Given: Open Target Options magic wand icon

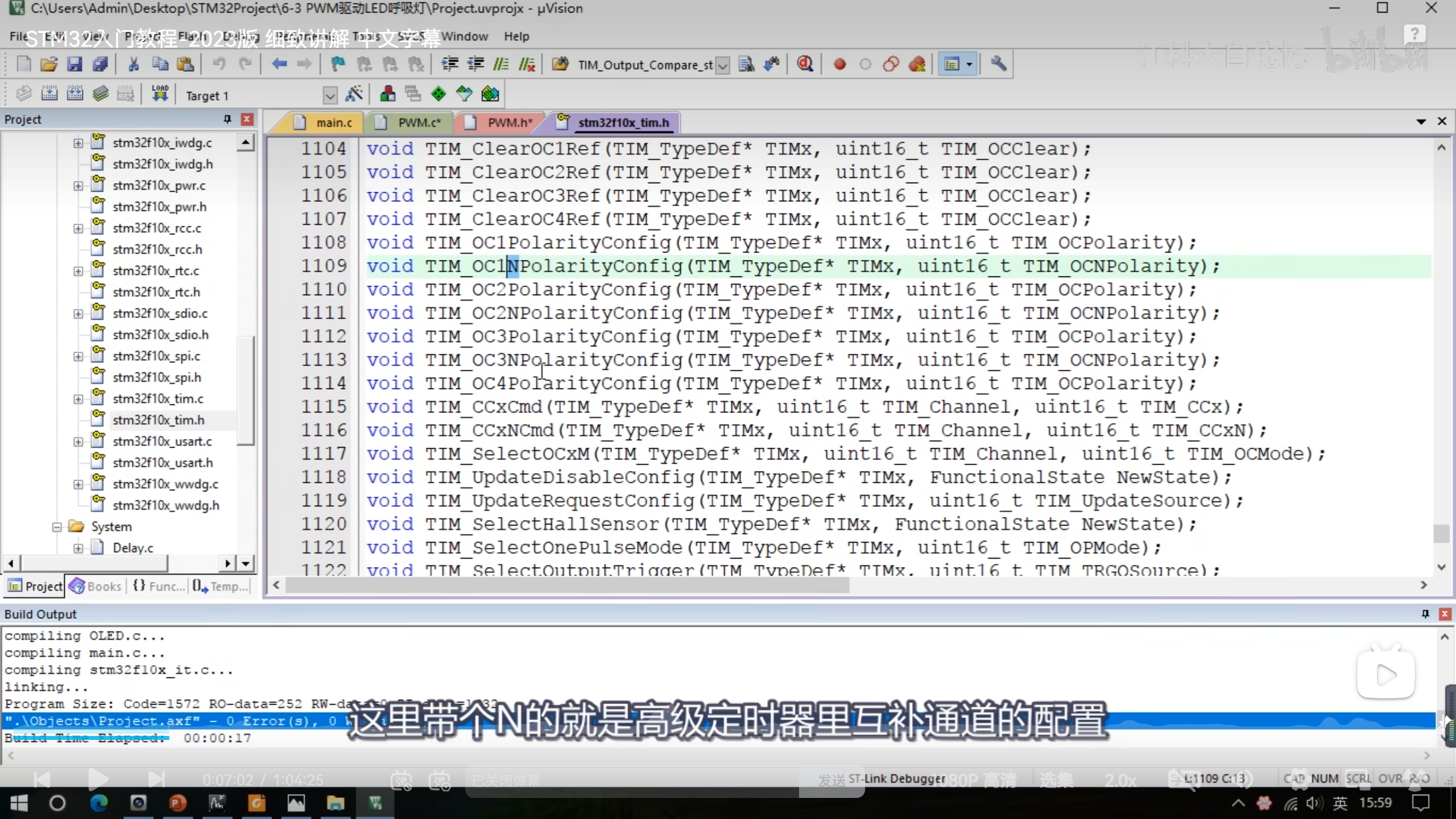Looking at the screenshot, I should [354, 94].
